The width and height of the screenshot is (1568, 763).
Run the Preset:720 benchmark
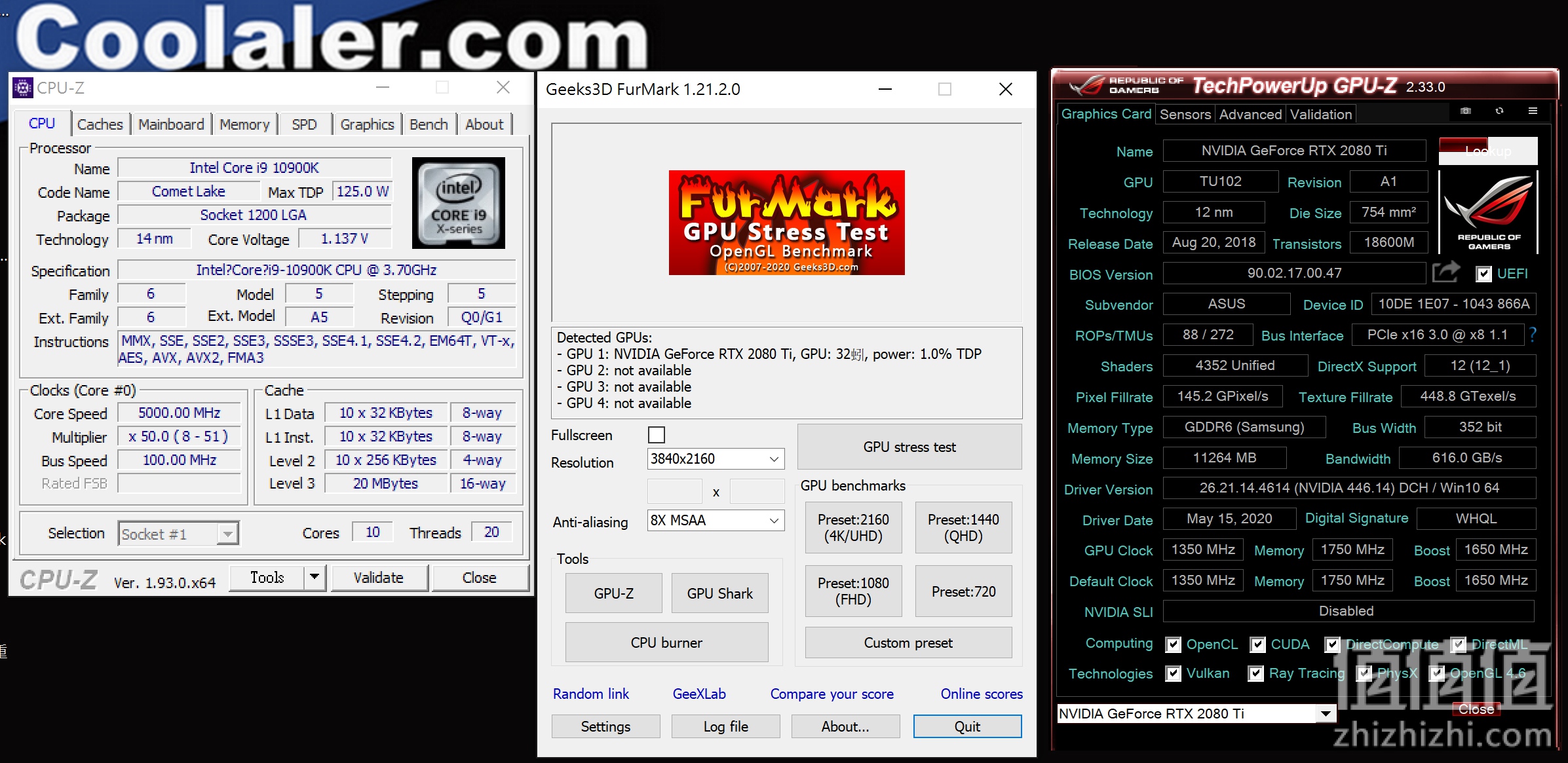(963, 591)
